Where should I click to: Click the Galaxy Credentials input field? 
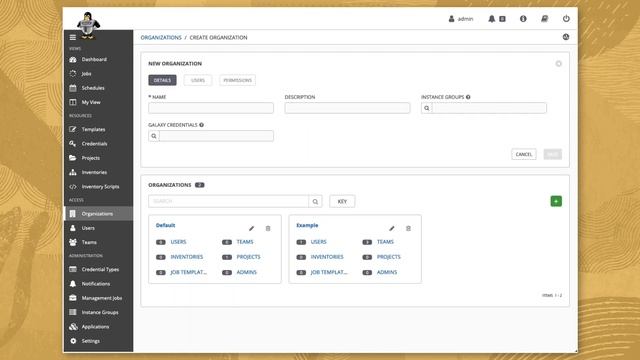[216, 136]
